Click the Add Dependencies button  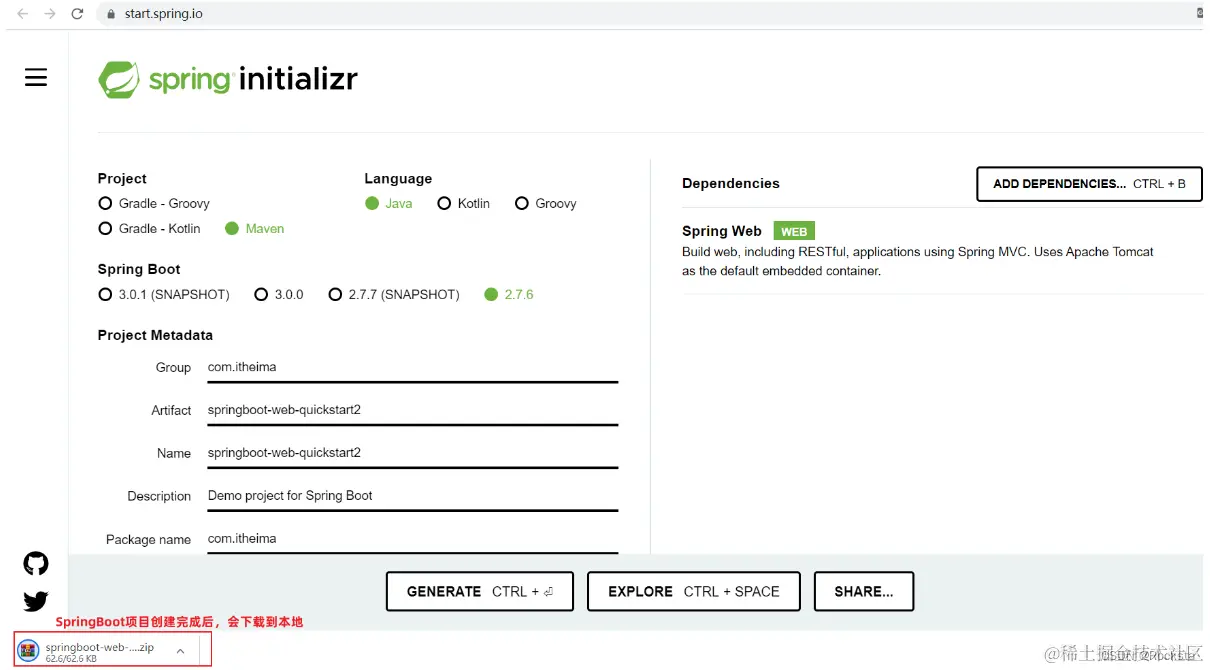[x=1089, y=184]
